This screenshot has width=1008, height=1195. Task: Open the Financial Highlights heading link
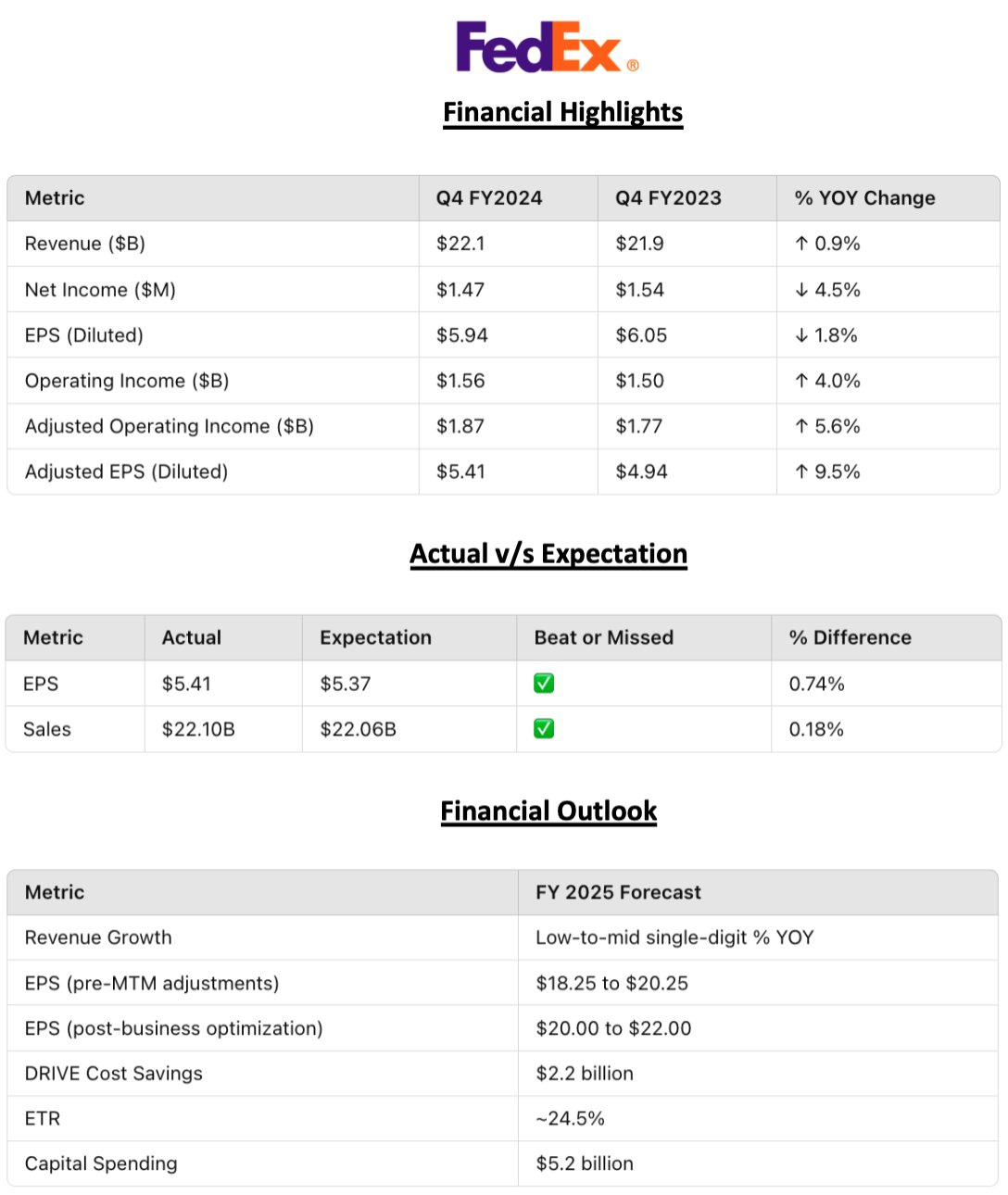pyautogui.click(x=562, y=112)
